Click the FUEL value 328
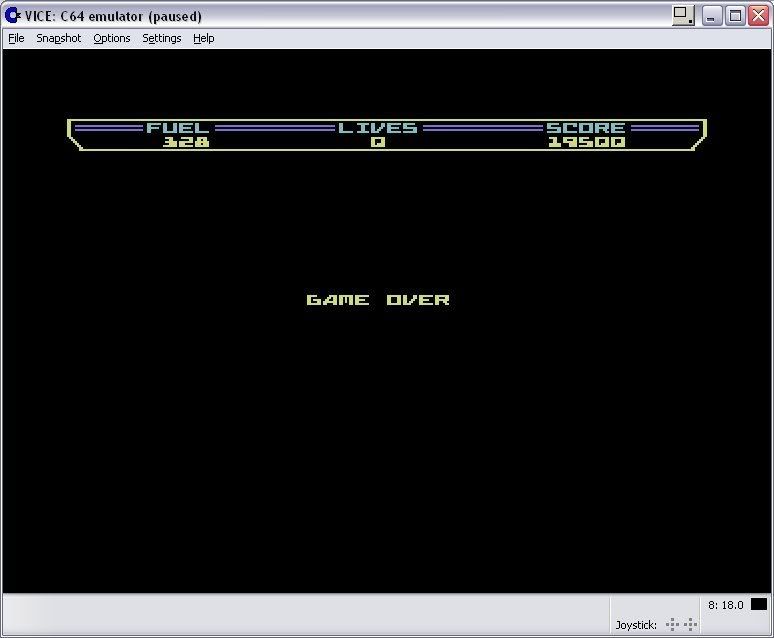The width and height of the screenshot is (774, 638). [x=186, y=142]
